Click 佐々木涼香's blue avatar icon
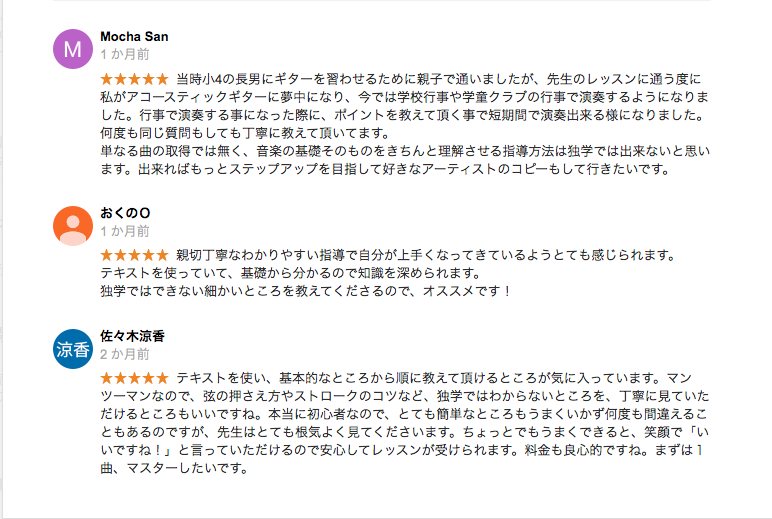 pyautogui.click(x=71, y=349)
